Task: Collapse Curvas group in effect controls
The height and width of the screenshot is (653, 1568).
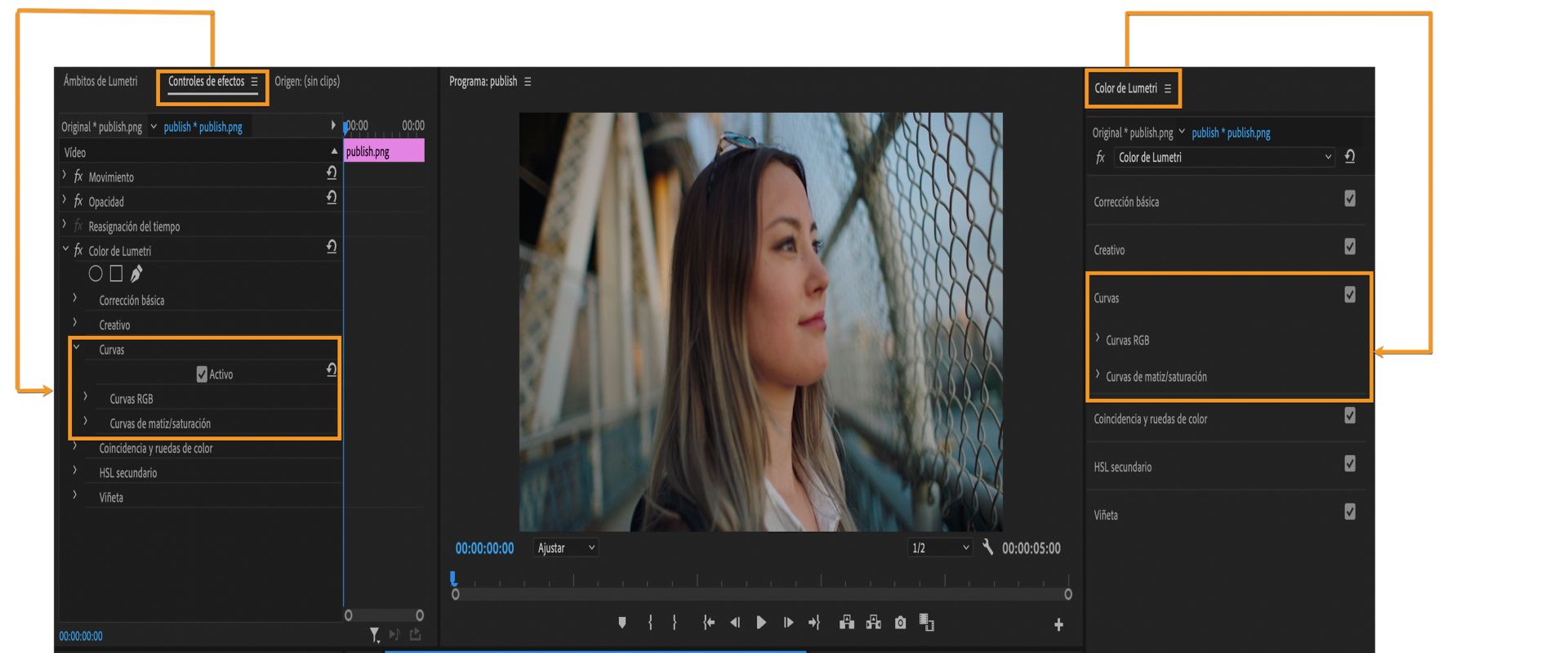Action: click(x=76, y=348)
